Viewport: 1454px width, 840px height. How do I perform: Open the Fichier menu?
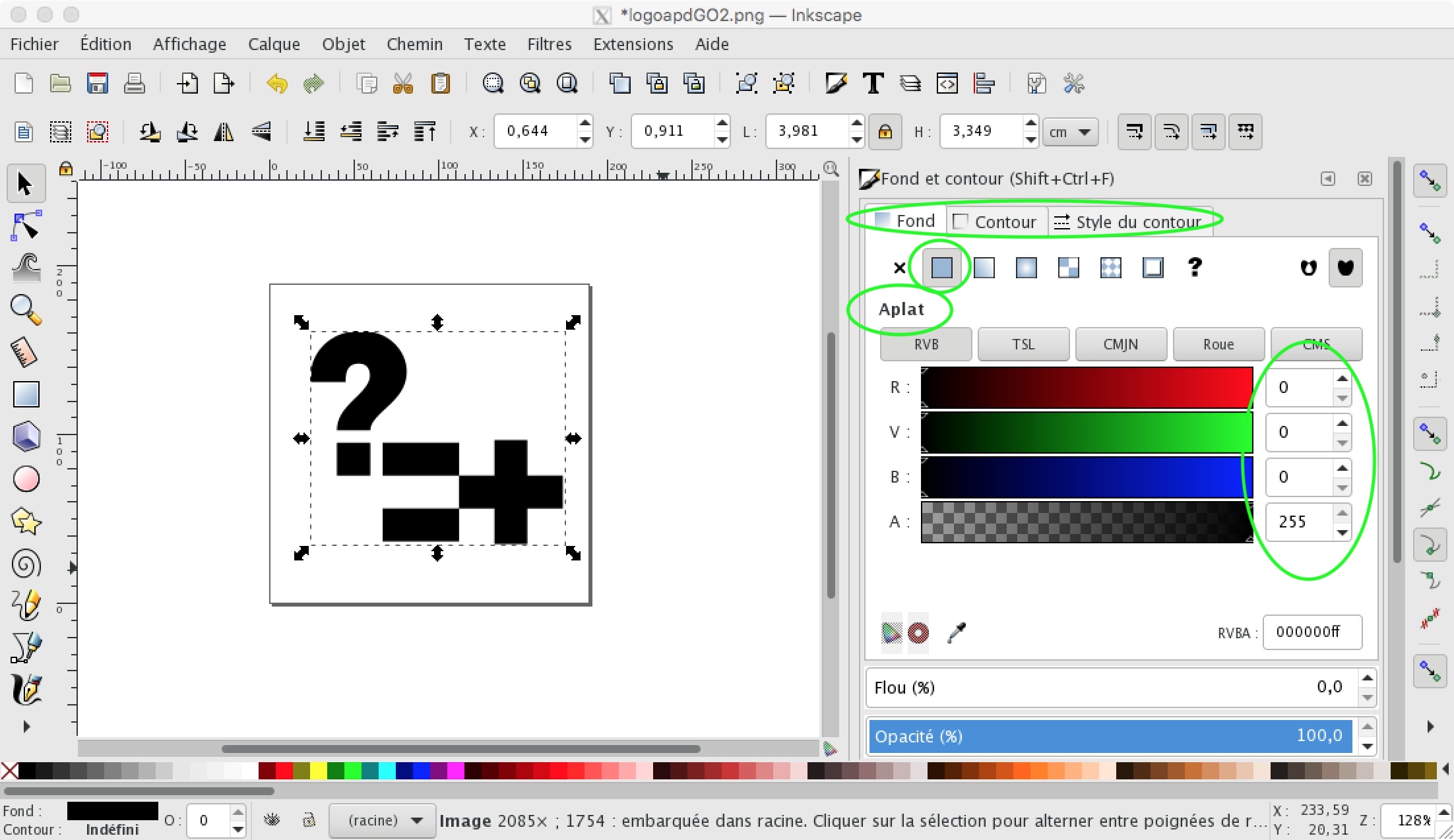click(34, 44)
